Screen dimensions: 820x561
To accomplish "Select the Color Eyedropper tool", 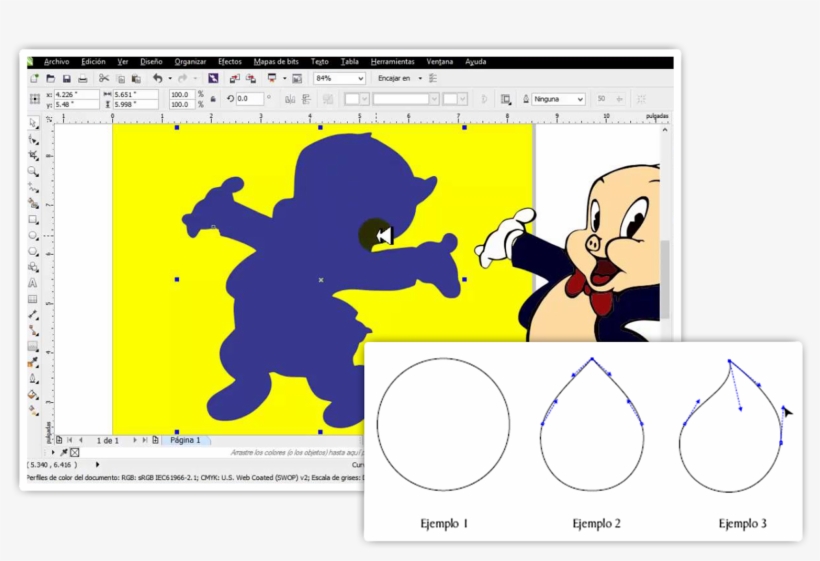I will point(33,362).
